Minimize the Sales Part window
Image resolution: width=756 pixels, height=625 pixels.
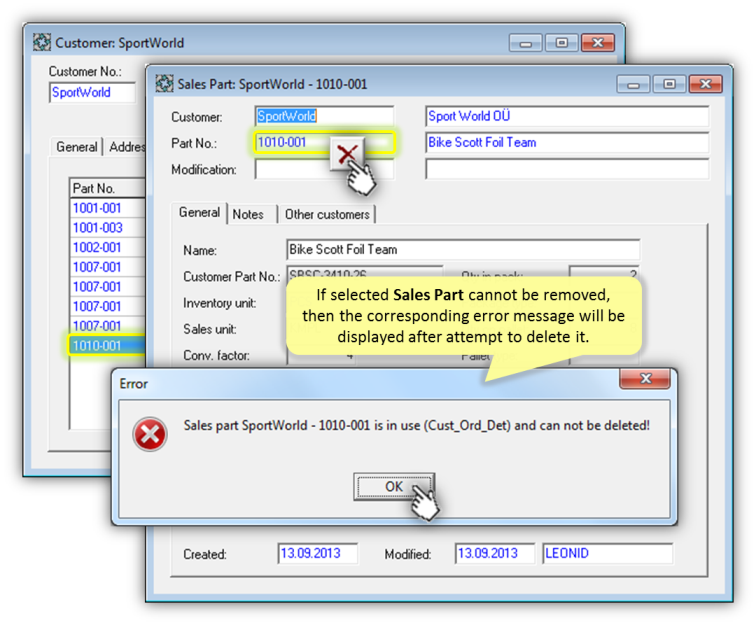tap(633, 84)
